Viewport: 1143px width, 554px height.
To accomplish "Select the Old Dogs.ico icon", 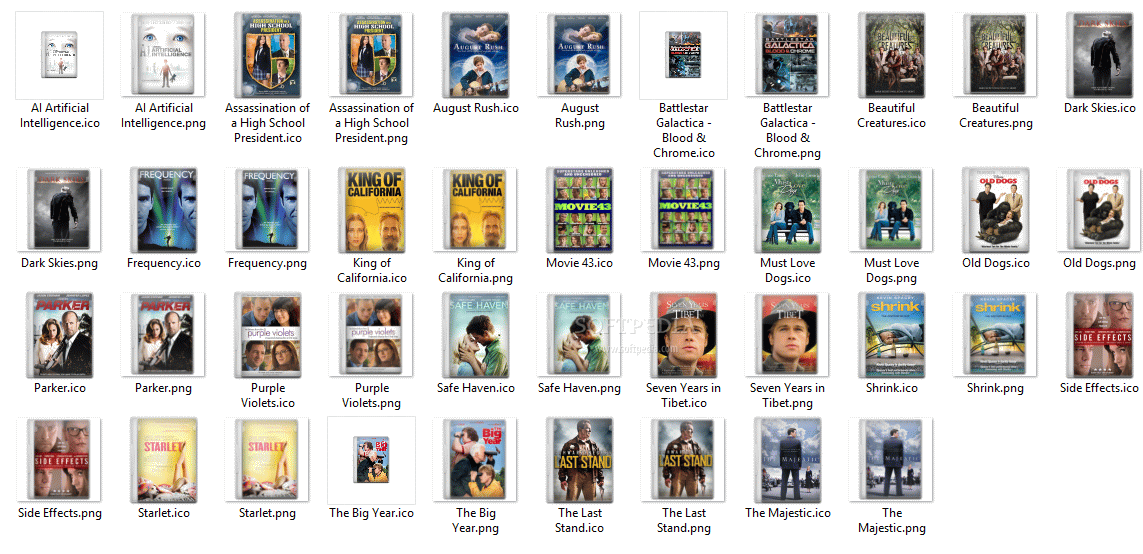I will click(995, 210).
